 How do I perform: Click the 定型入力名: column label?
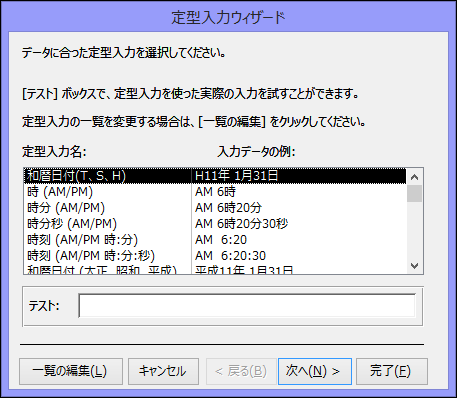(x=54, y=152)
